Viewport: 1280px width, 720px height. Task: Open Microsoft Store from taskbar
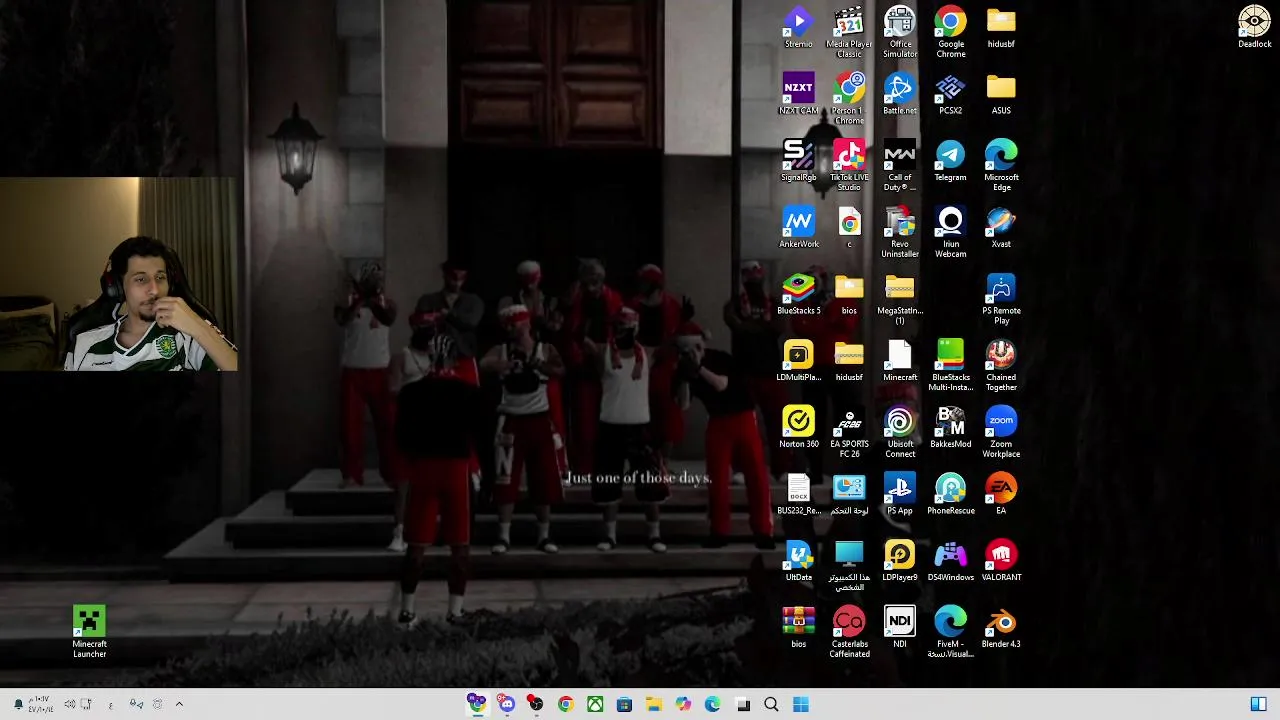point(624,705)
